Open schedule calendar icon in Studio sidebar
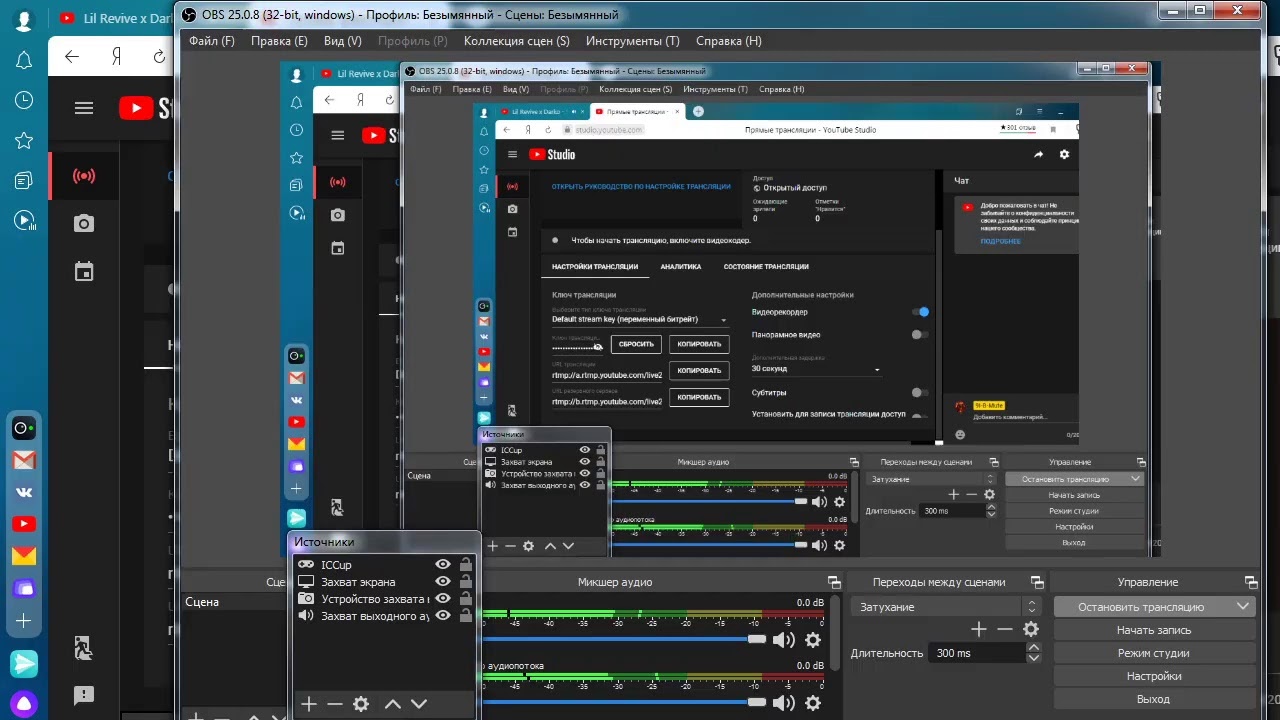The image size is (1280, 720). (84, 271)
